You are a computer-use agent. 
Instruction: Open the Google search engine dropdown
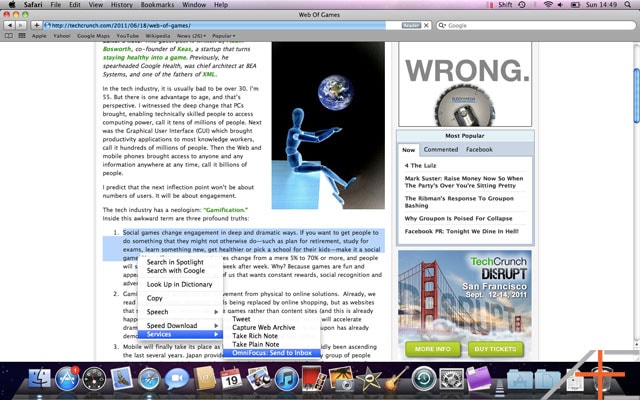click(x=442, y=25)
